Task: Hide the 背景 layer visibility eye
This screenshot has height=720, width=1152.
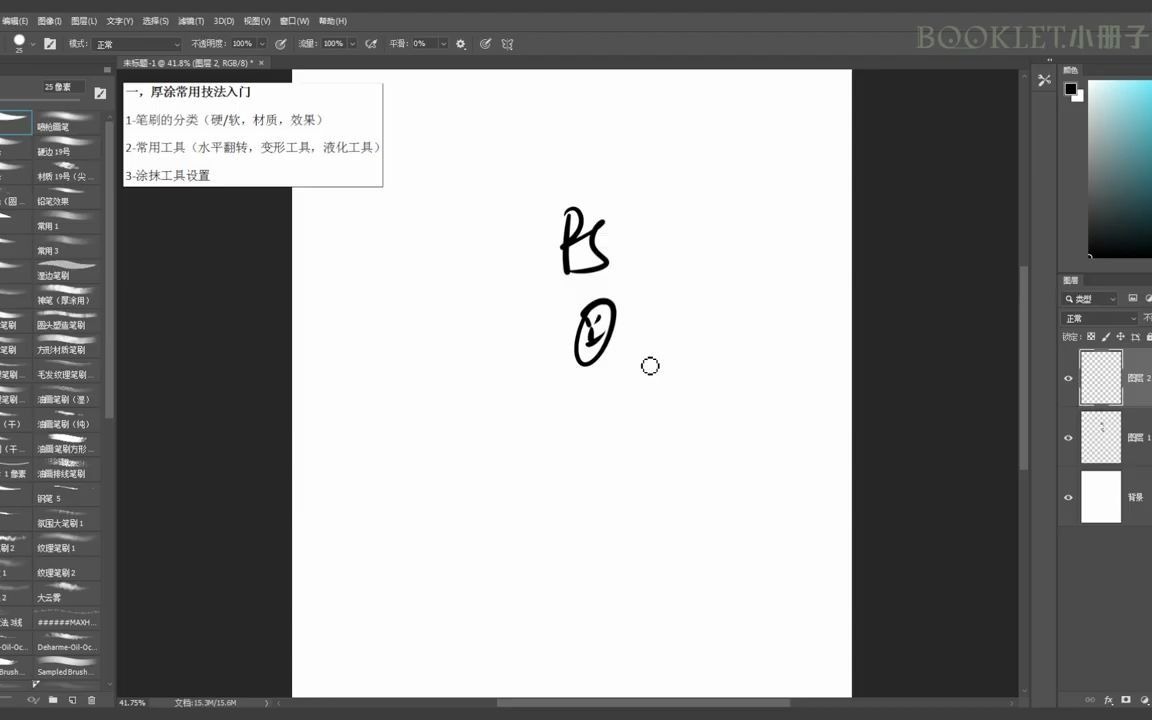Action: [x=1068, y=497]
